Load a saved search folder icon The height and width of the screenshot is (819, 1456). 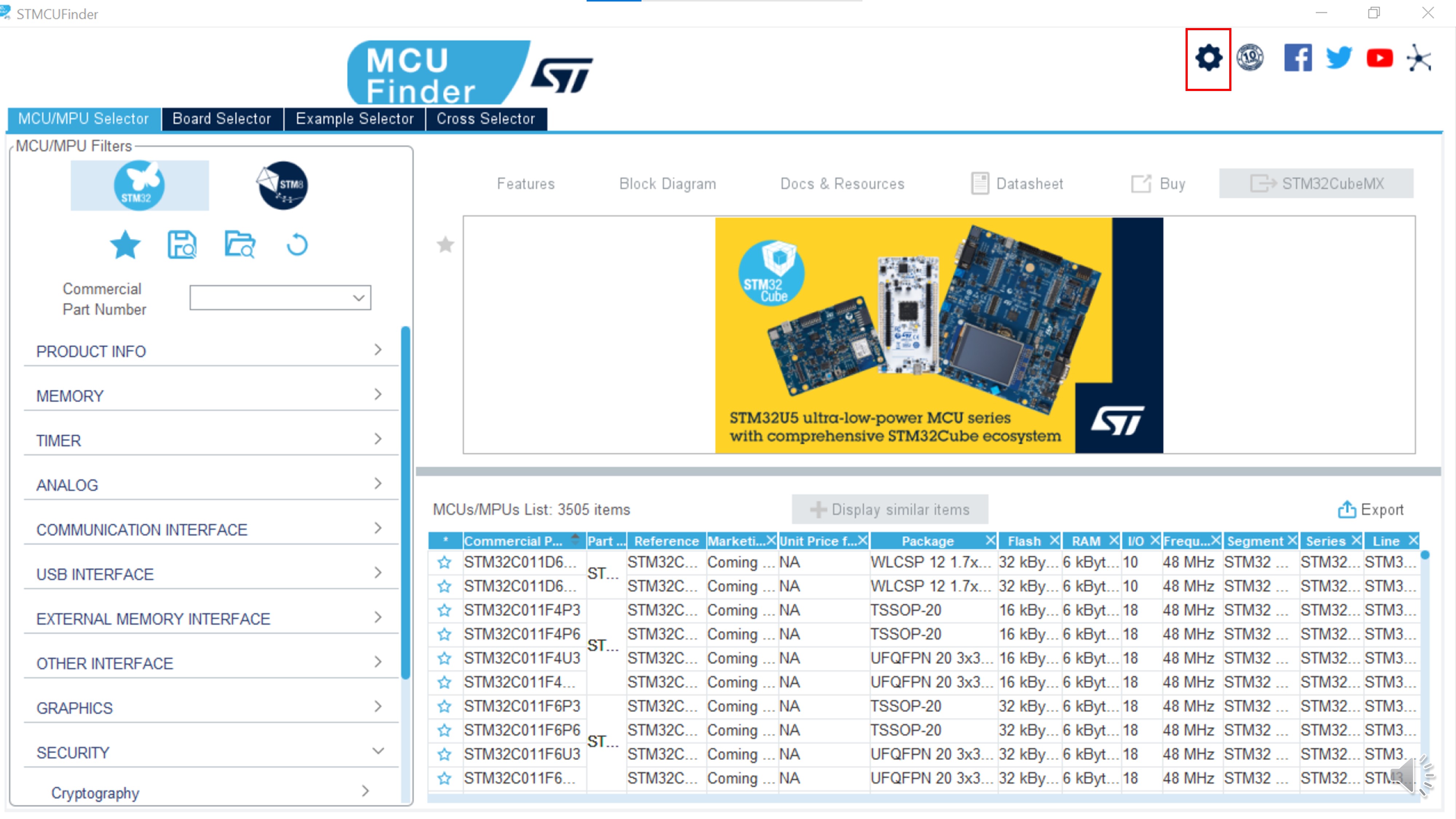[240, 245]
